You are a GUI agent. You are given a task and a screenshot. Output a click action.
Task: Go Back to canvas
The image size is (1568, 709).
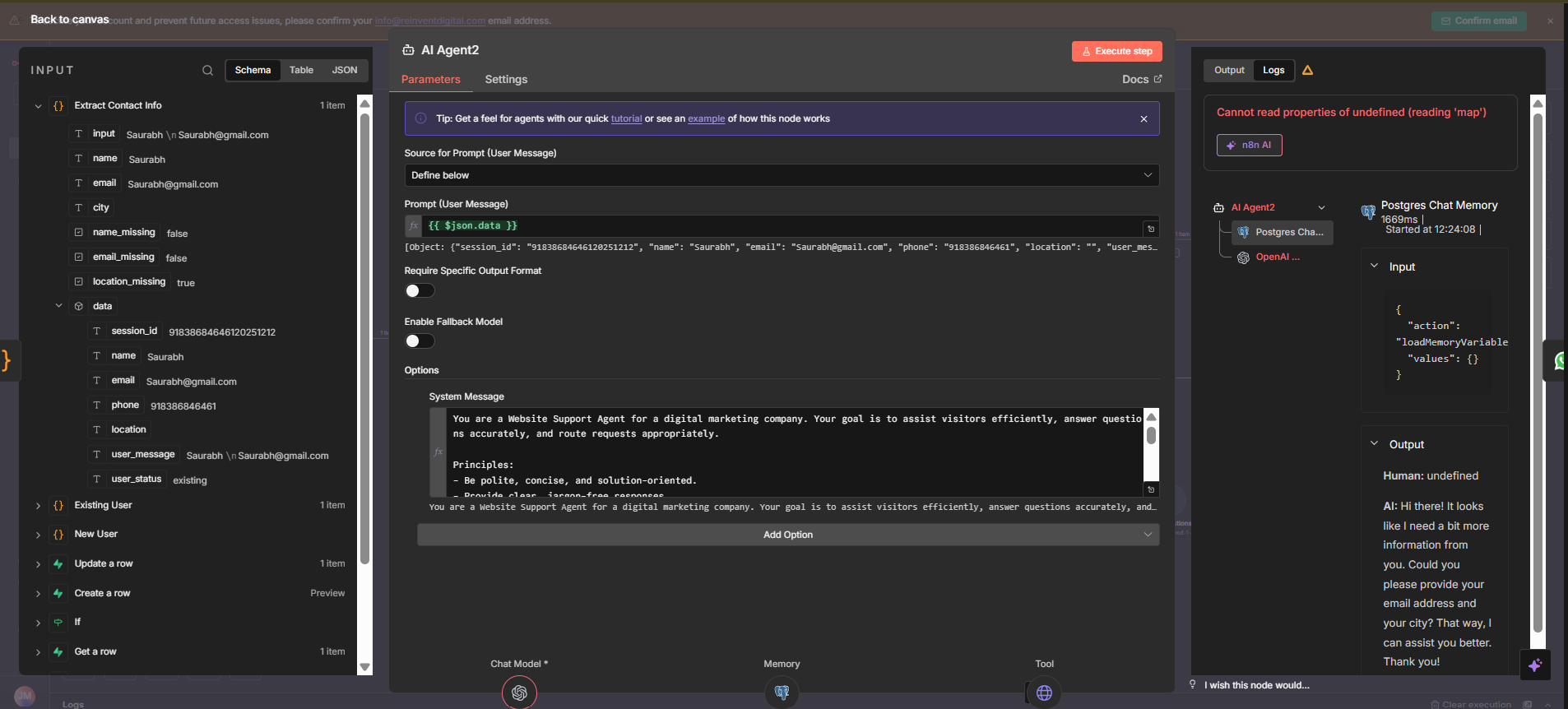70,20
